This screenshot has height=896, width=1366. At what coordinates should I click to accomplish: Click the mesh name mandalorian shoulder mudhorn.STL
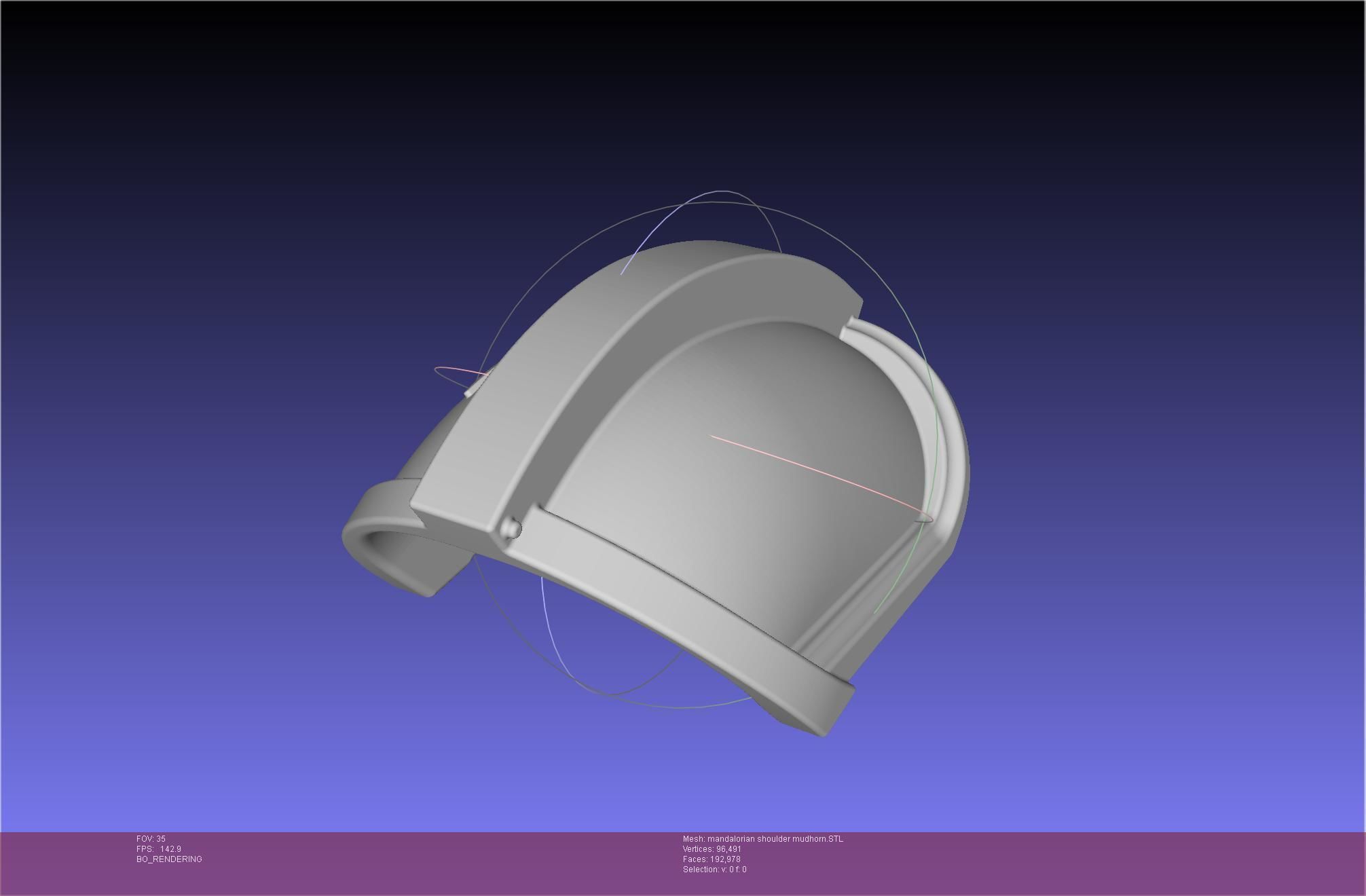(x=775, y=839)
